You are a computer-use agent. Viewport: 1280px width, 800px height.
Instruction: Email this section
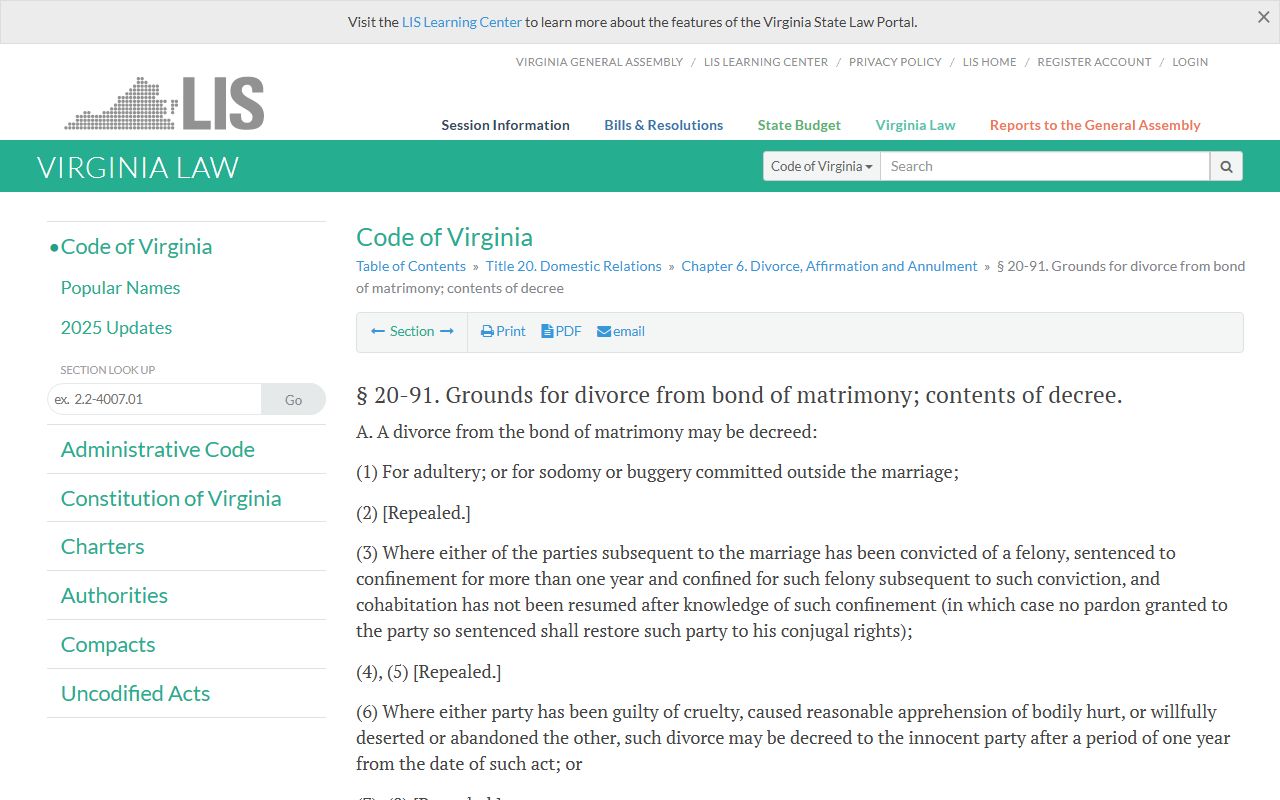click(x=621, y=331)
